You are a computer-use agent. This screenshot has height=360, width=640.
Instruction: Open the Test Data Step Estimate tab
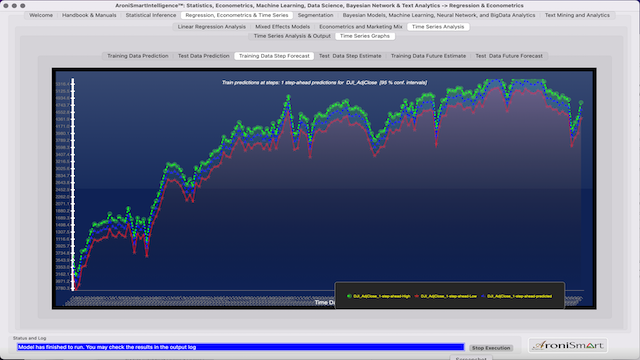pos(350,56)
